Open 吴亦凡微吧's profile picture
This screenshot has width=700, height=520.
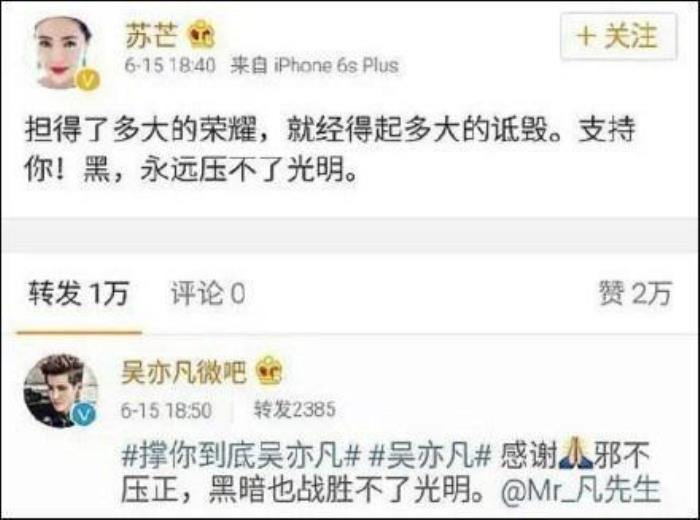pos(61,391)
